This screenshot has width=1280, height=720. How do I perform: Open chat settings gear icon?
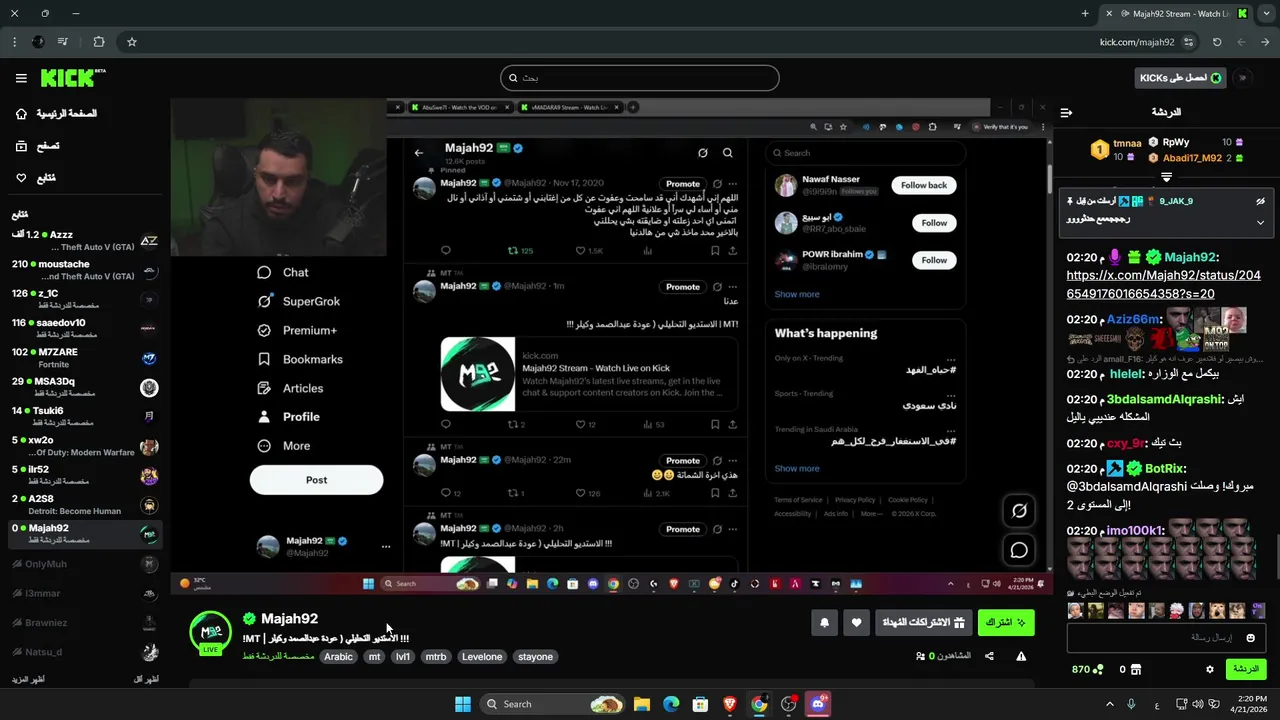pyautogui.click(x=1209, y=669)
